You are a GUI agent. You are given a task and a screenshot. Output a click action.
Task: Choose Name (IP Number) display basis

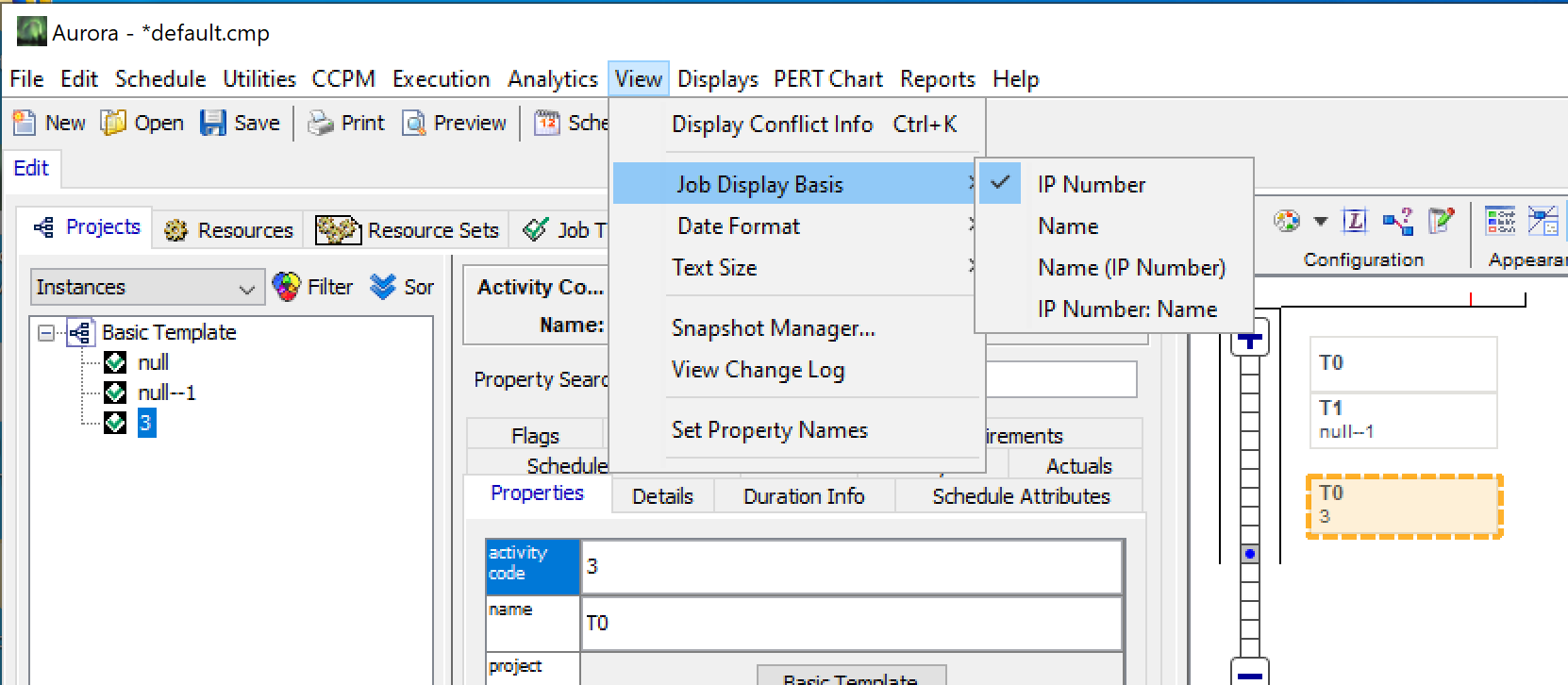coord(1130,268)
